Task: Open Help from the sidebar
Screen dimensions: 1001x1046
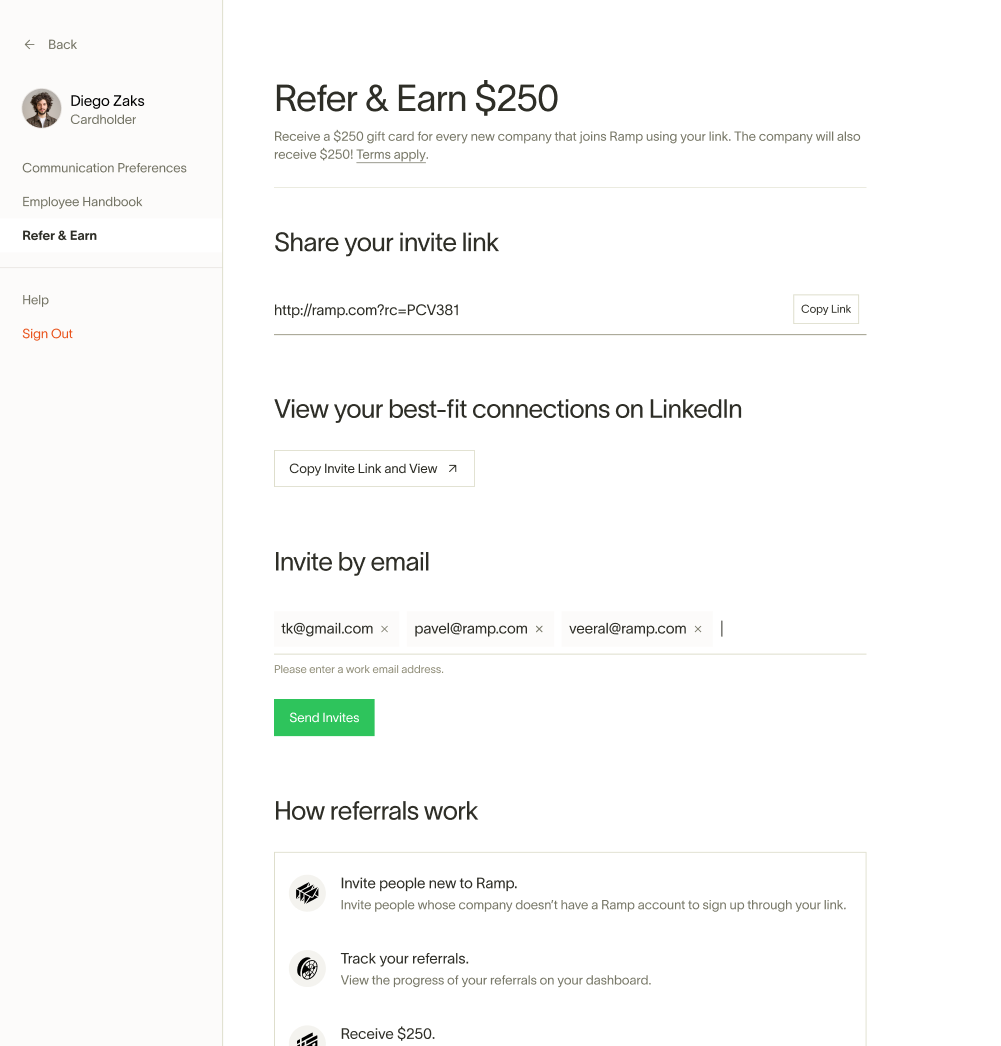Action: coord(36,300)
